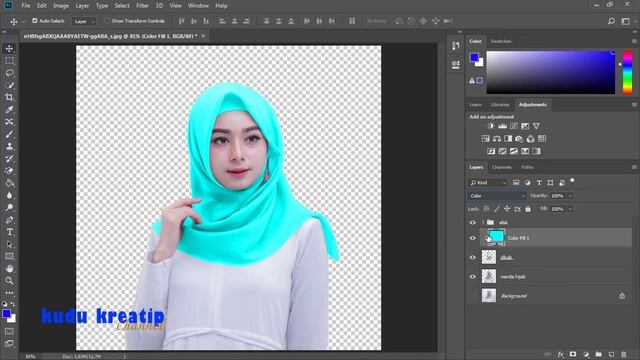This screenshot has width=640, height=360.
Task: Expand the group folder in Layers
Action: click(x=482, y=222)
